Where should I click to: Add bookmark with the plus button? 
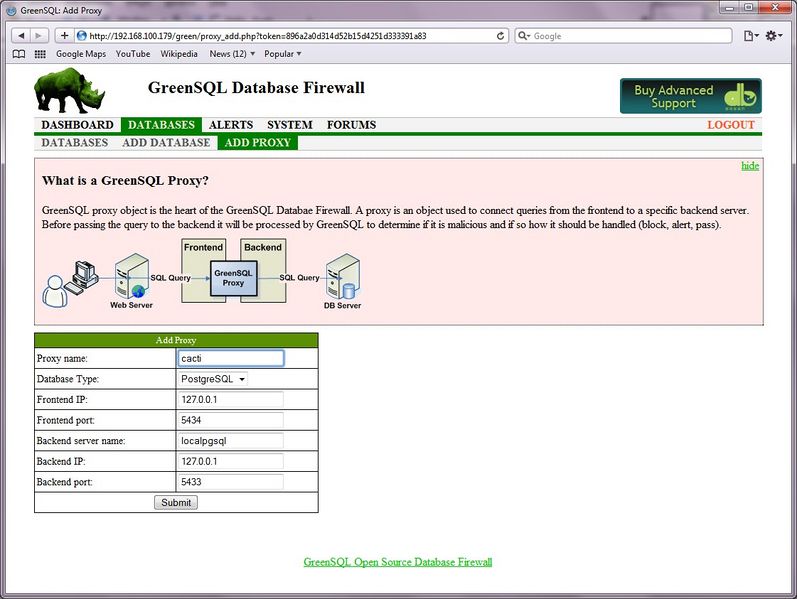[65, 36]
